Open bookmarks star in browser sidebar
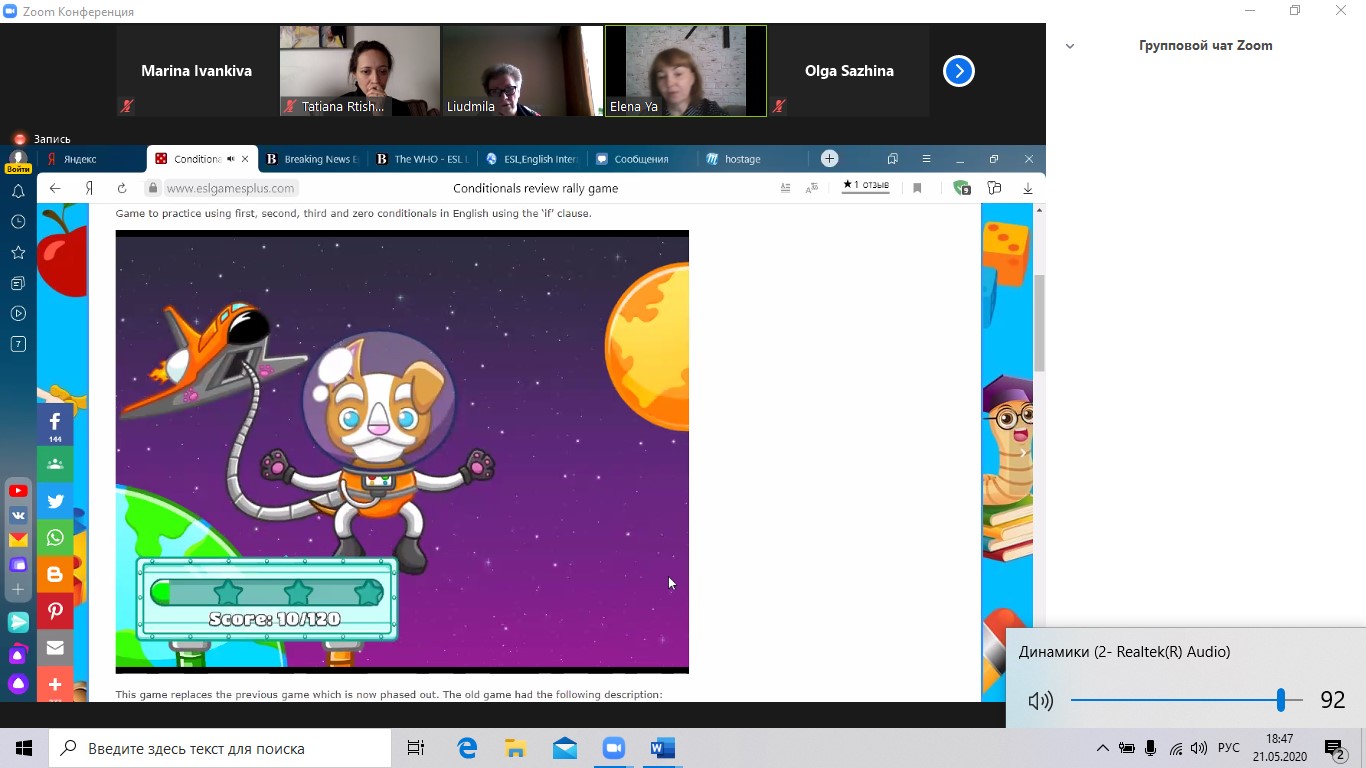1366x768 pixels. pos(18,253)
